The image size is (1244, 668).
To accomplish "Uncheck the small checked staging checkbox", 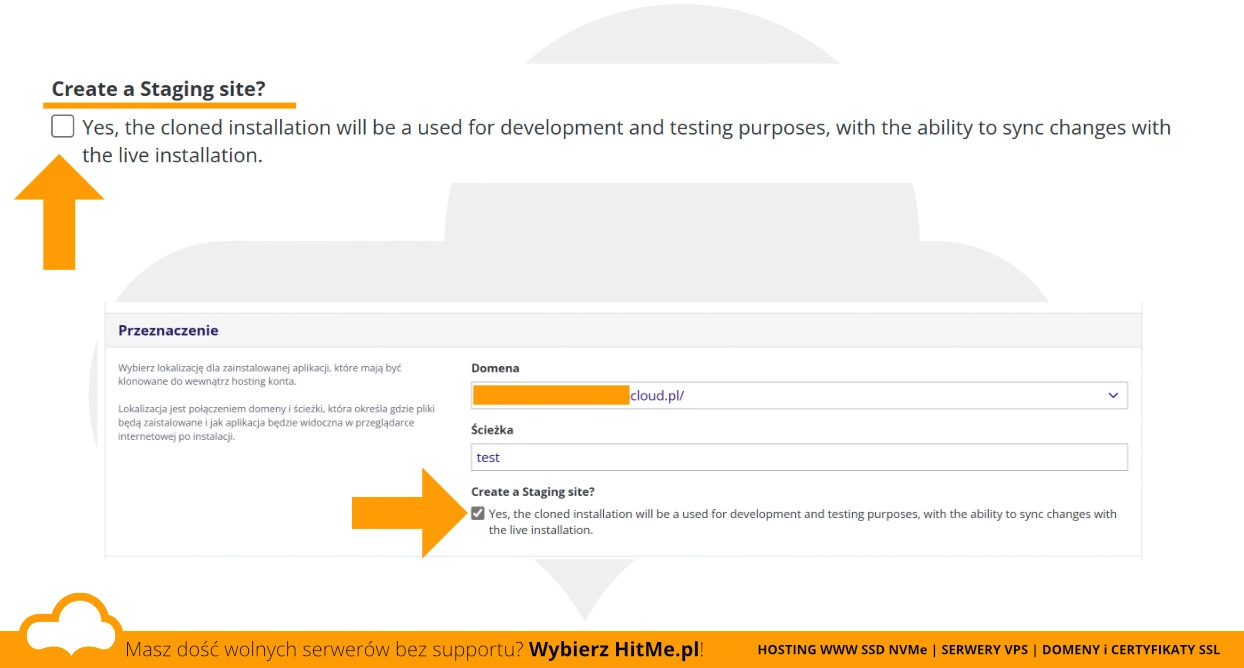I will [478, 513].
